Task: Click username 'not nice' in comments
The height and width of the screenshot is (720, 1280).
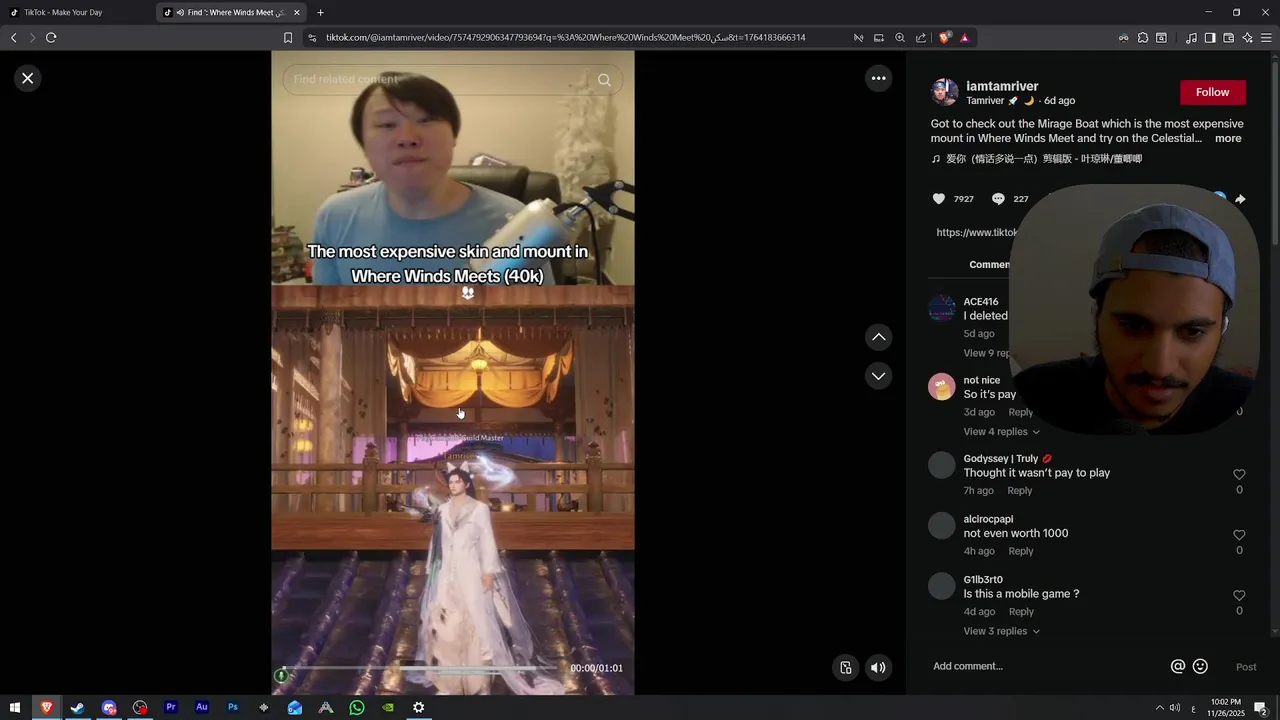Action: (x=982, y=380)
